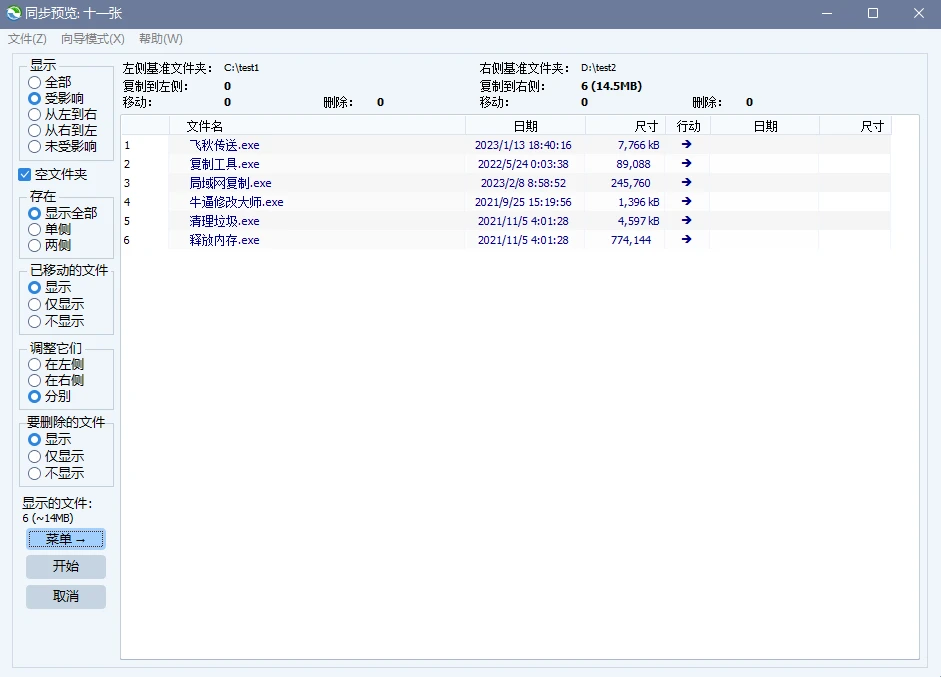This screenshot has height=677, width=941.
Task: Click the size value 89,088
Action: click(633, 164)
